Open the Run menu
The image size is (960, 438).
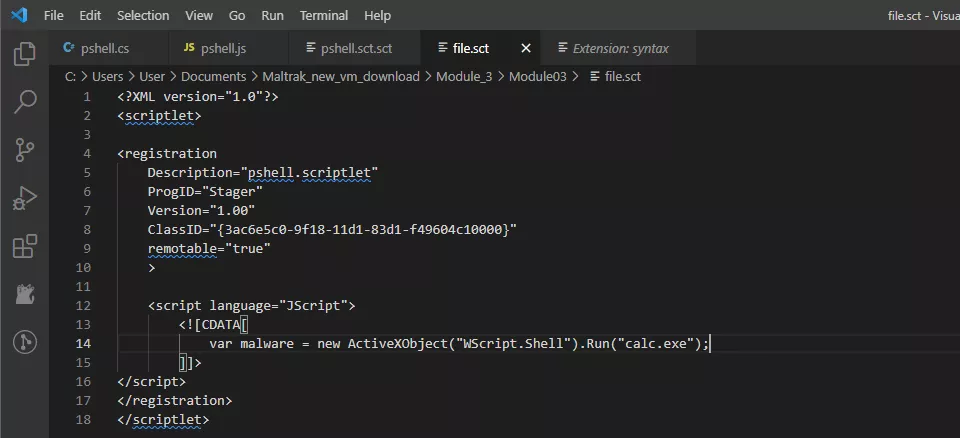click(x=272, y=16)
